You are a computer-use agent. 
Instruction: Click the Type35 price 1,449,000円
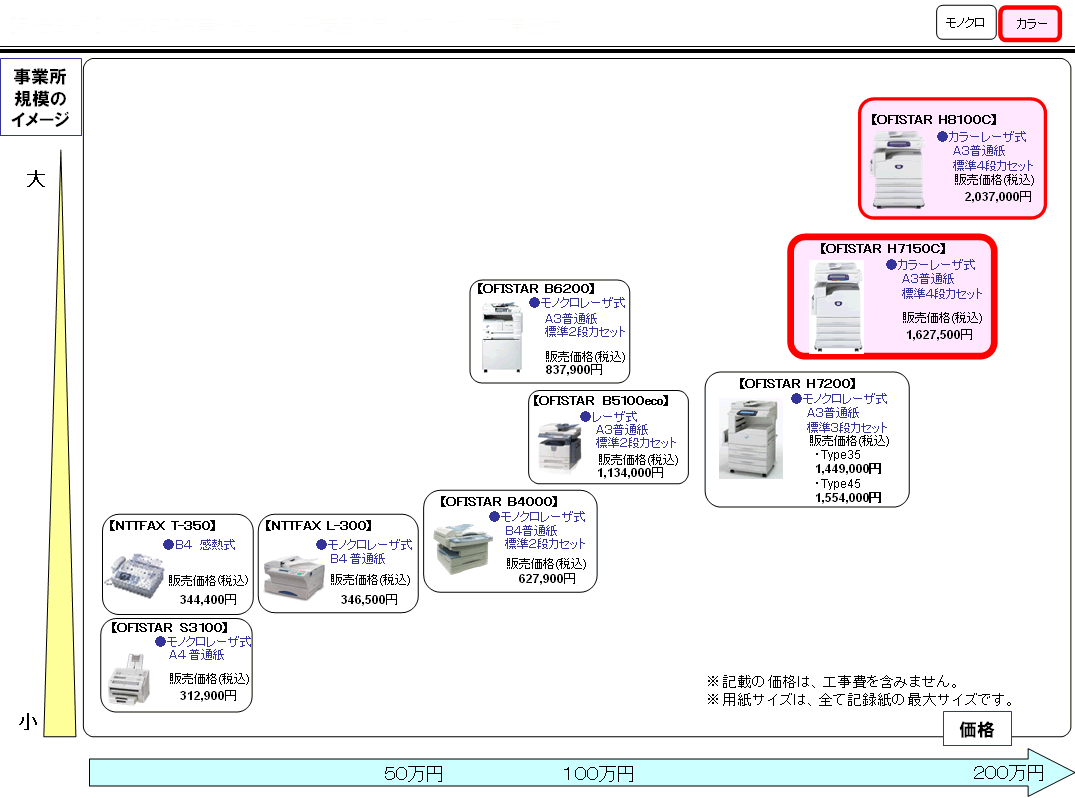(848, 469)
